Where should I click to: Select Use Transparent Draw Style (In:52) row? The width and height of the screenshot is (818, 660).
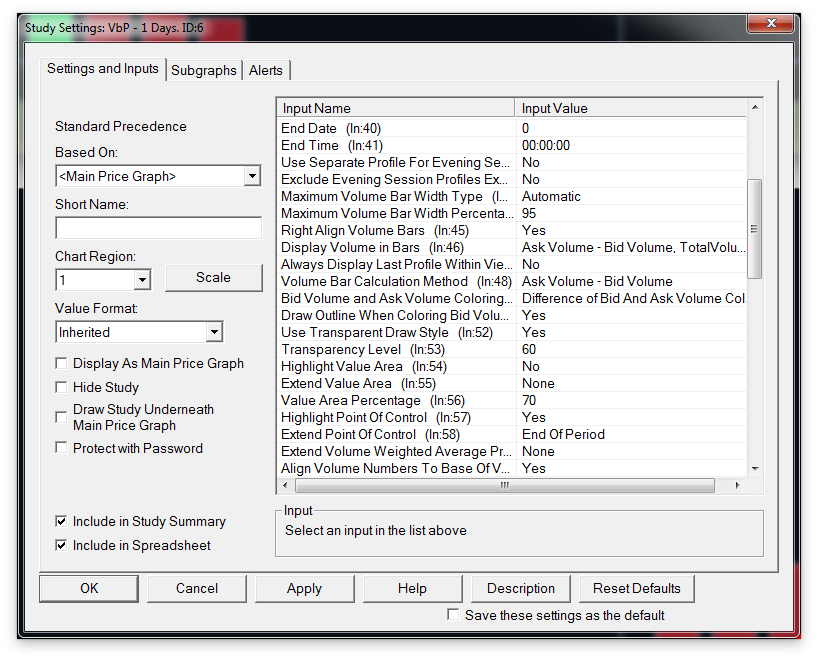(x=512, y=332)
